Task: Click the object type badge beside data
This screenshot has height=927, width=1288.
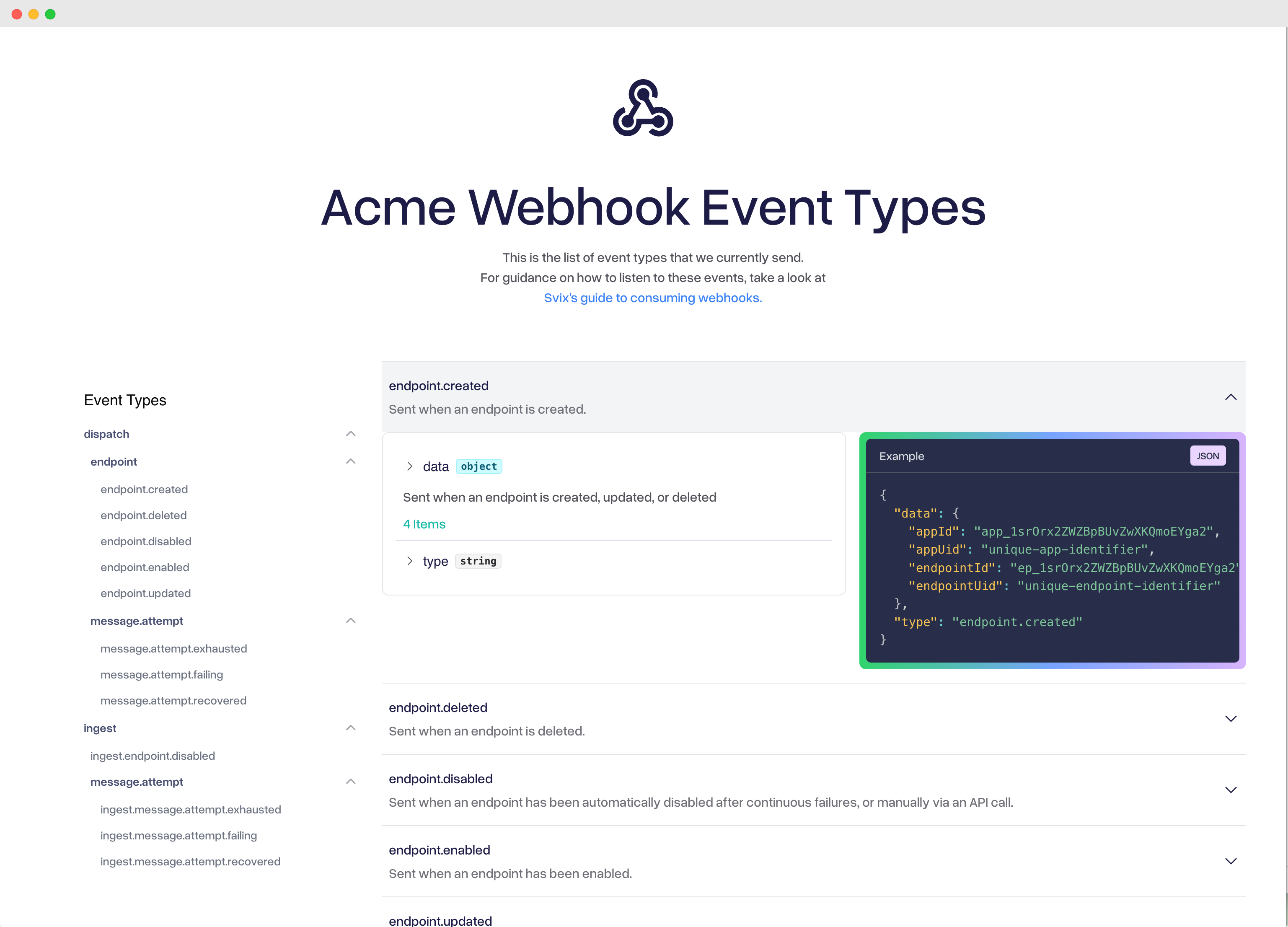Action: (x=479, y=466)
